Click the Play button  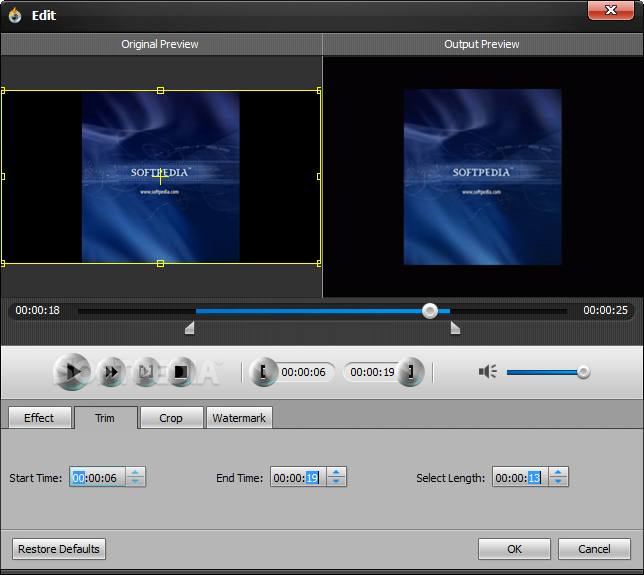pyautogui.click(x=72, y=372)
